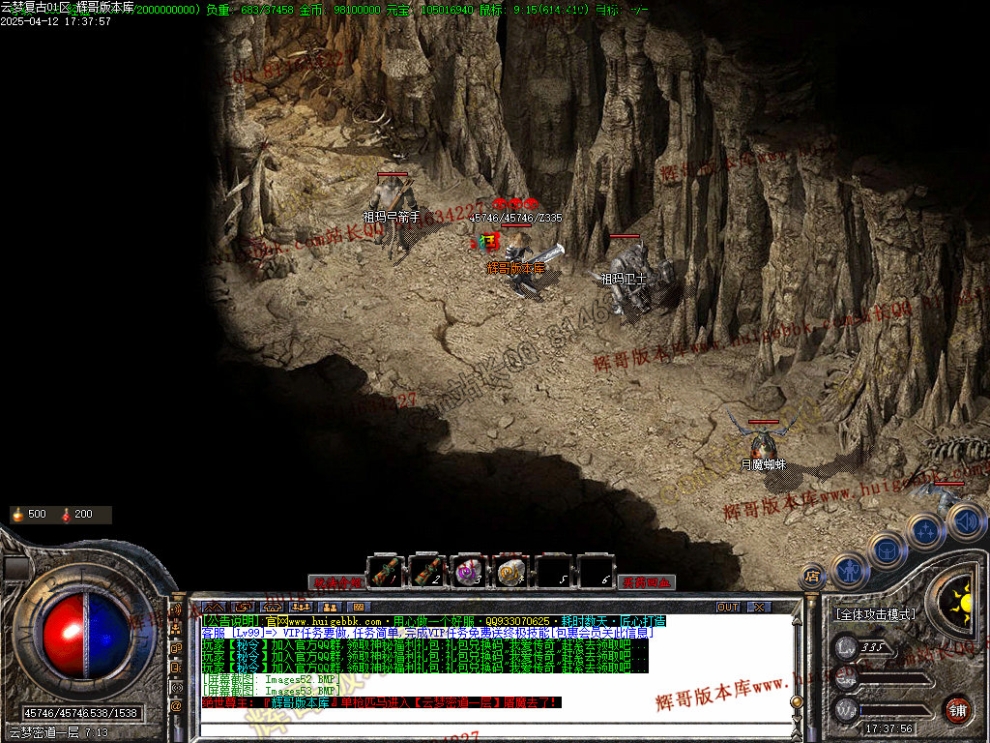
Task: Click the Exp experience orb
Action: (x=846, y=680)
